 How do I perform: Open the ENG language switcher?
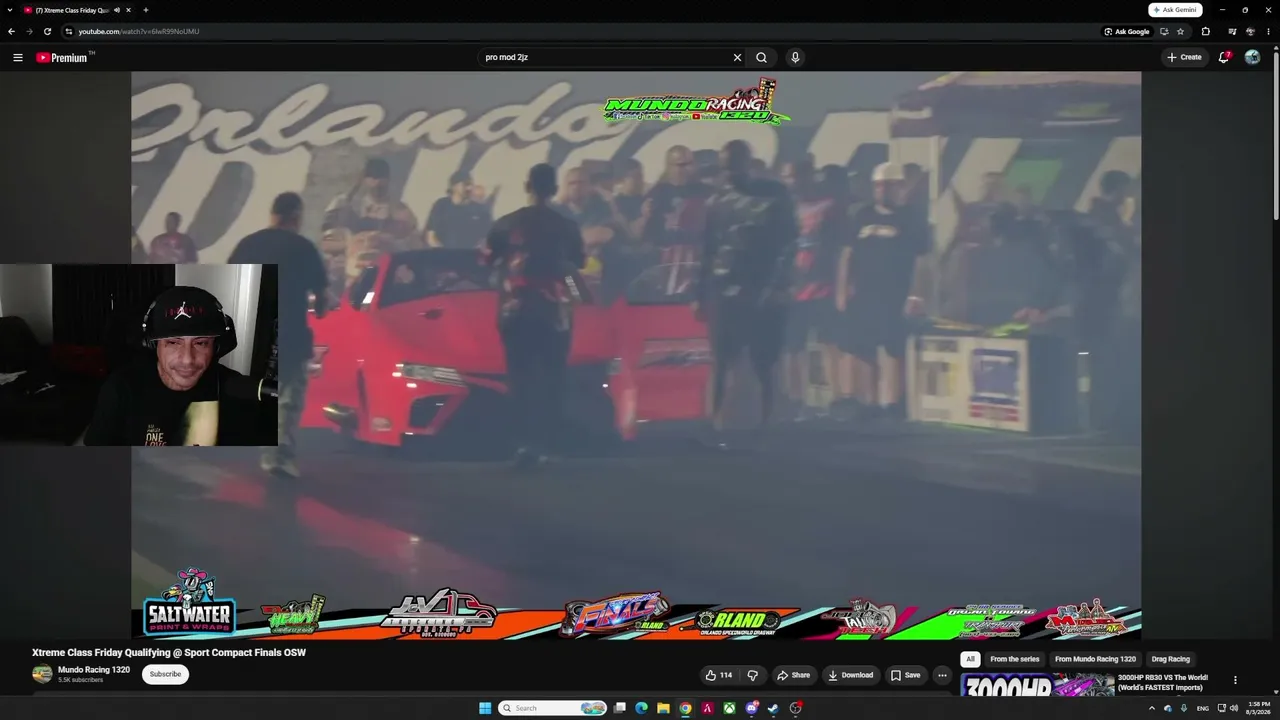tap(1203, 708)
